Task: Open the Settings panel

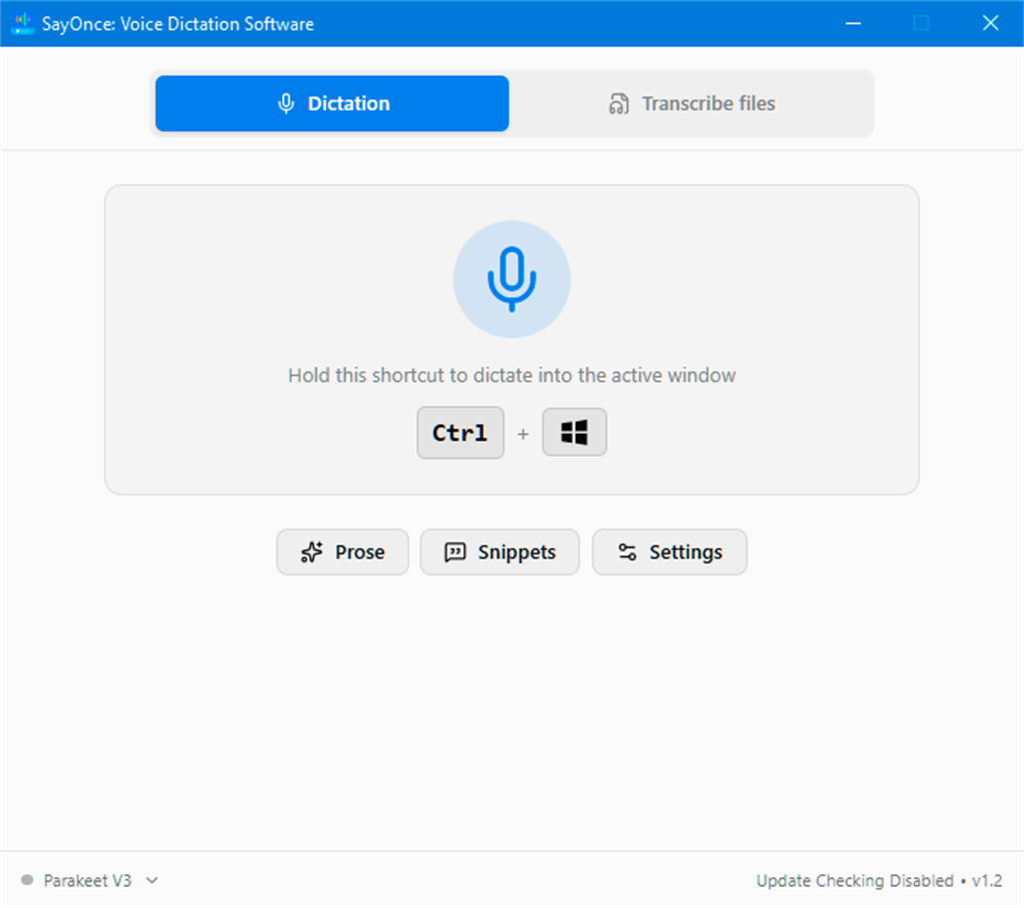Action: [669, 552]
